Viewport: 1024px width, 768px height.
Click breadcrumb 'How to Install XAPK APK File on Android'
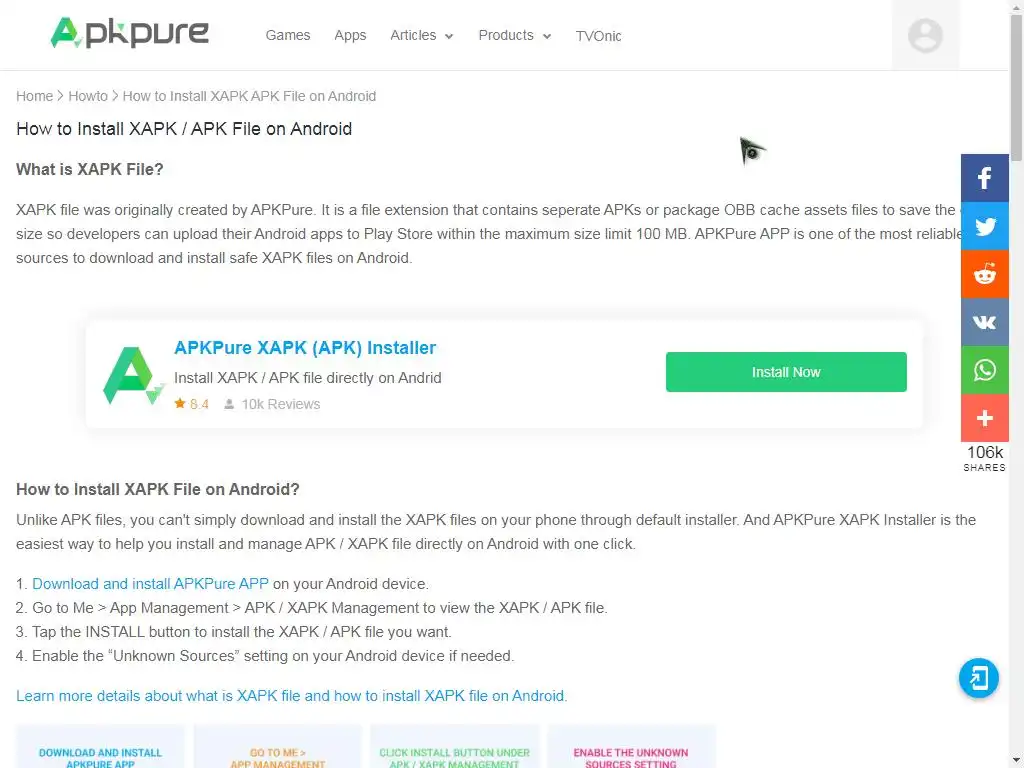(x=249, y=96)
